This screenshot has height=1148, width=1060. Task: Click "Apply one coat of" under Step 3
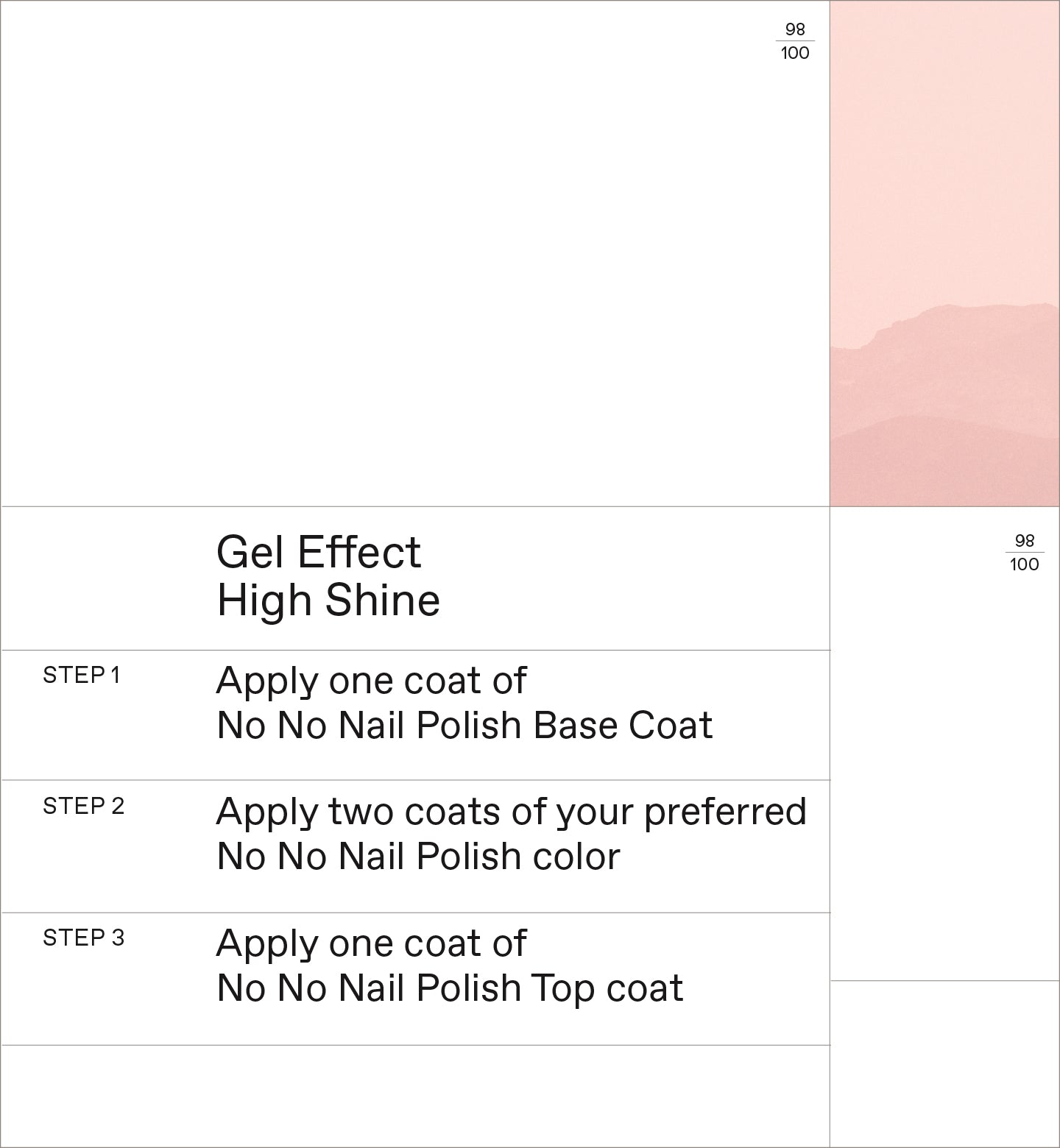[371, 943]
